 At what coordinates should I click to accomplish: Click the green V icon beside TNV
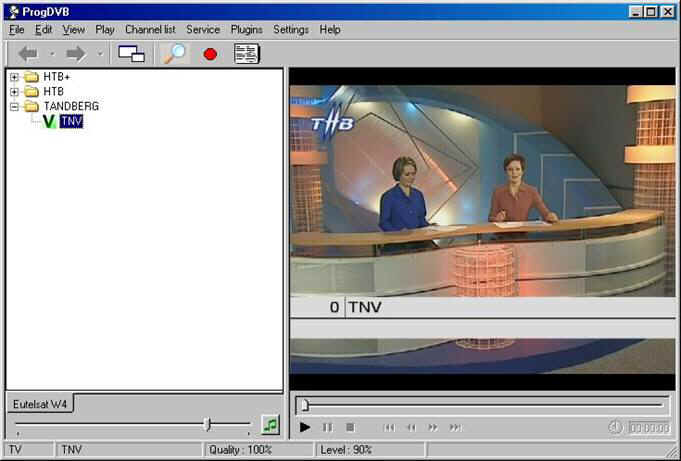49,121
